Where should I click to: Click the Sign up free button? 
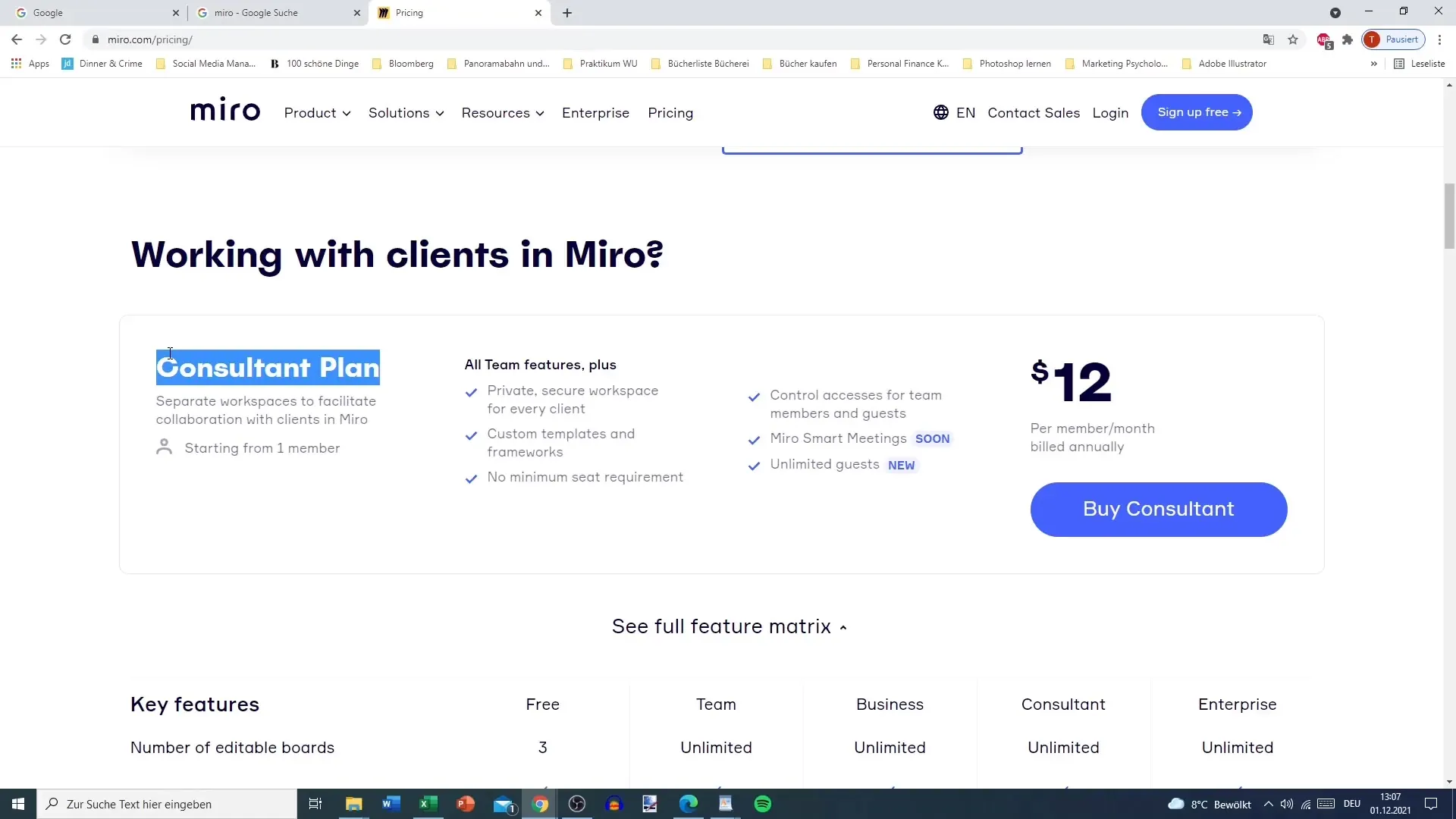click(x=1197, y=112)
